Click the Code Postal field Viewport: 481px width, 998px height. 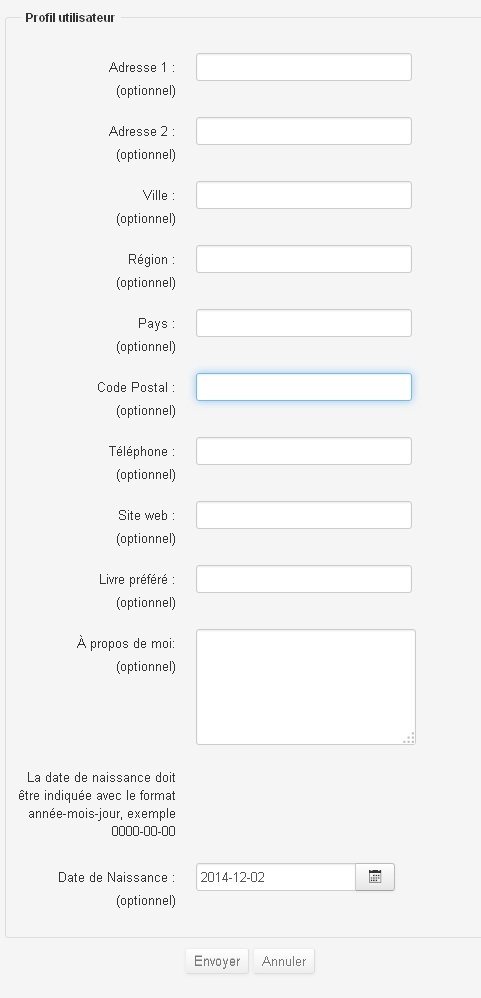303,387
